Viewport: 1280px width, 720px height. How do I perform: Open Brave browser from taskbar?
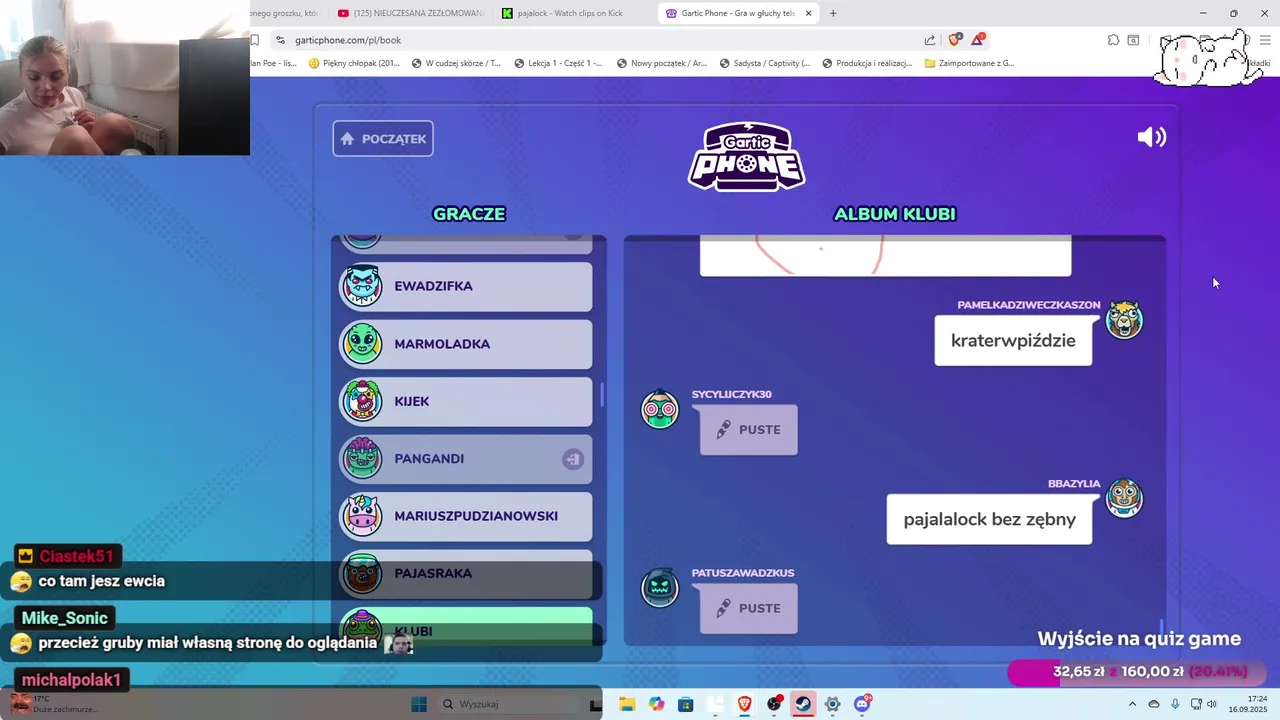click(x=744, y=704)
